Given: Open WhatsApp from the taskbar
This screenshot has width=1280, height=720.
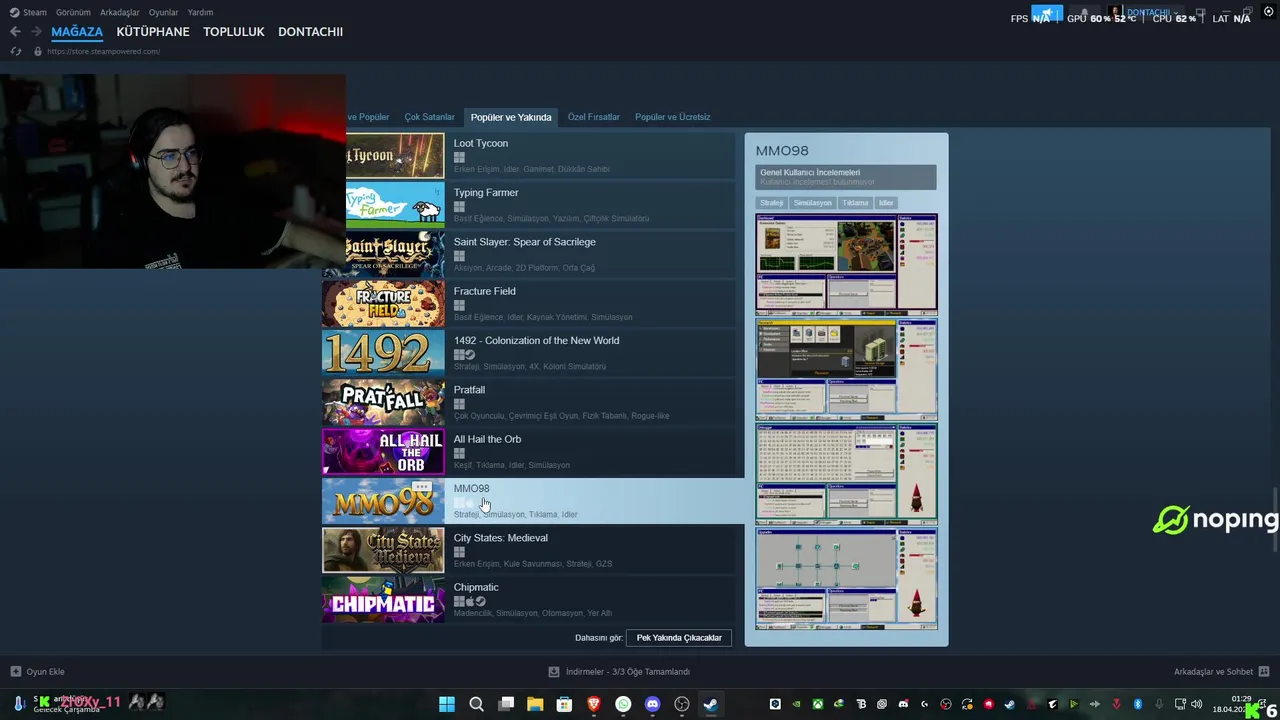Looking at the screenshot, I should (623, 704).
